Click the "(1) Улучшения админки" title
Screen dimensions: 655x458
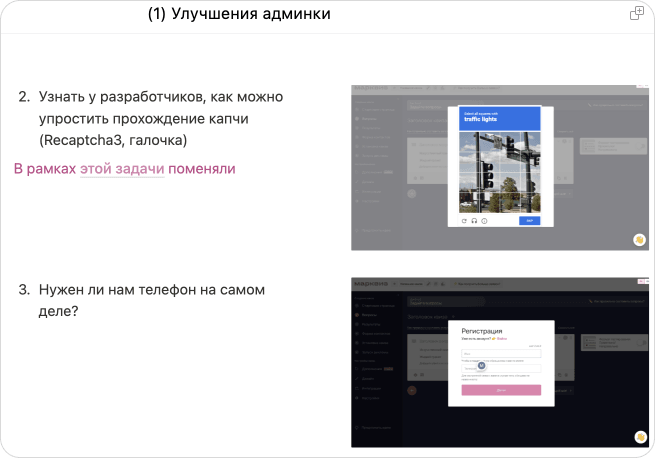pyautogui.click(x=239, y=14)
